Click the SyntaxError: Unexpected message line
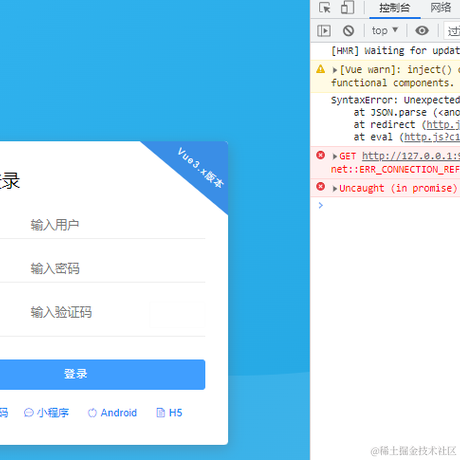Image resolution: width=460 pixels, height=460 pixels. pyautogui.click(x=395, y=100)
